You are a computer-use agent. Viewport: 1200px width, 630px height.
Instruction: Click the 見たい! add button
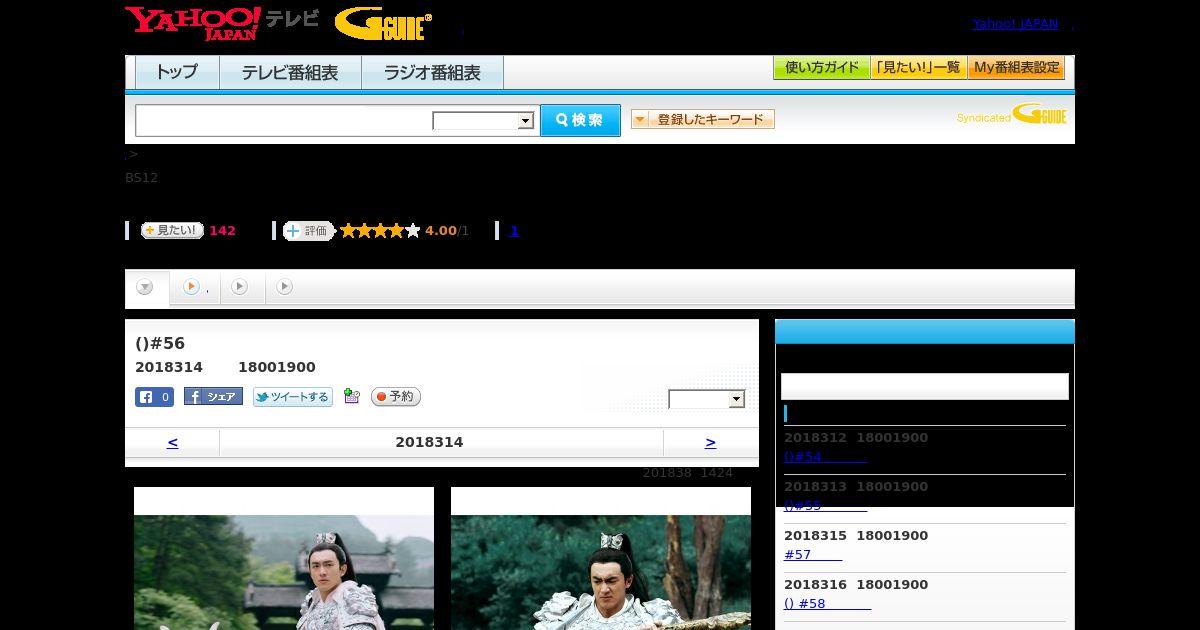coord(172,230)
